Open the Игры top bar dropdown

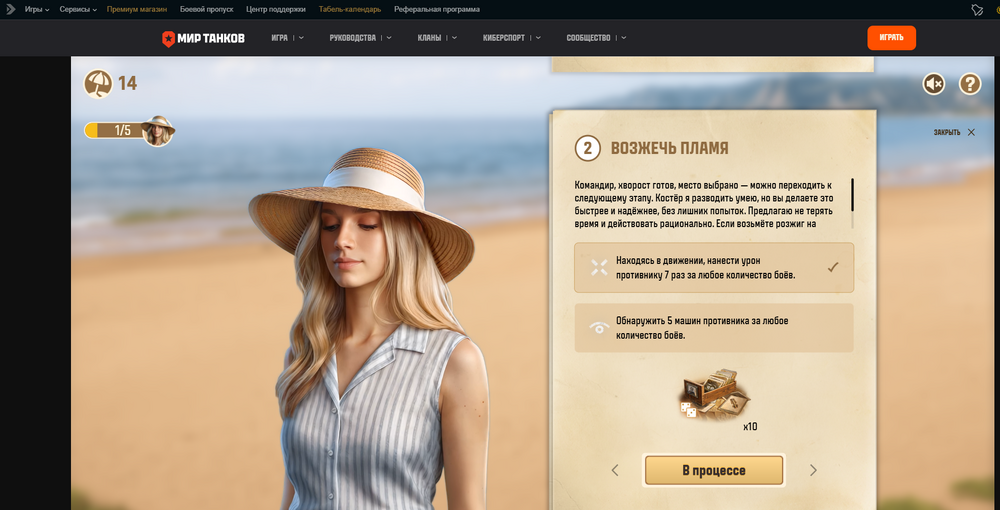coord(37,10)
